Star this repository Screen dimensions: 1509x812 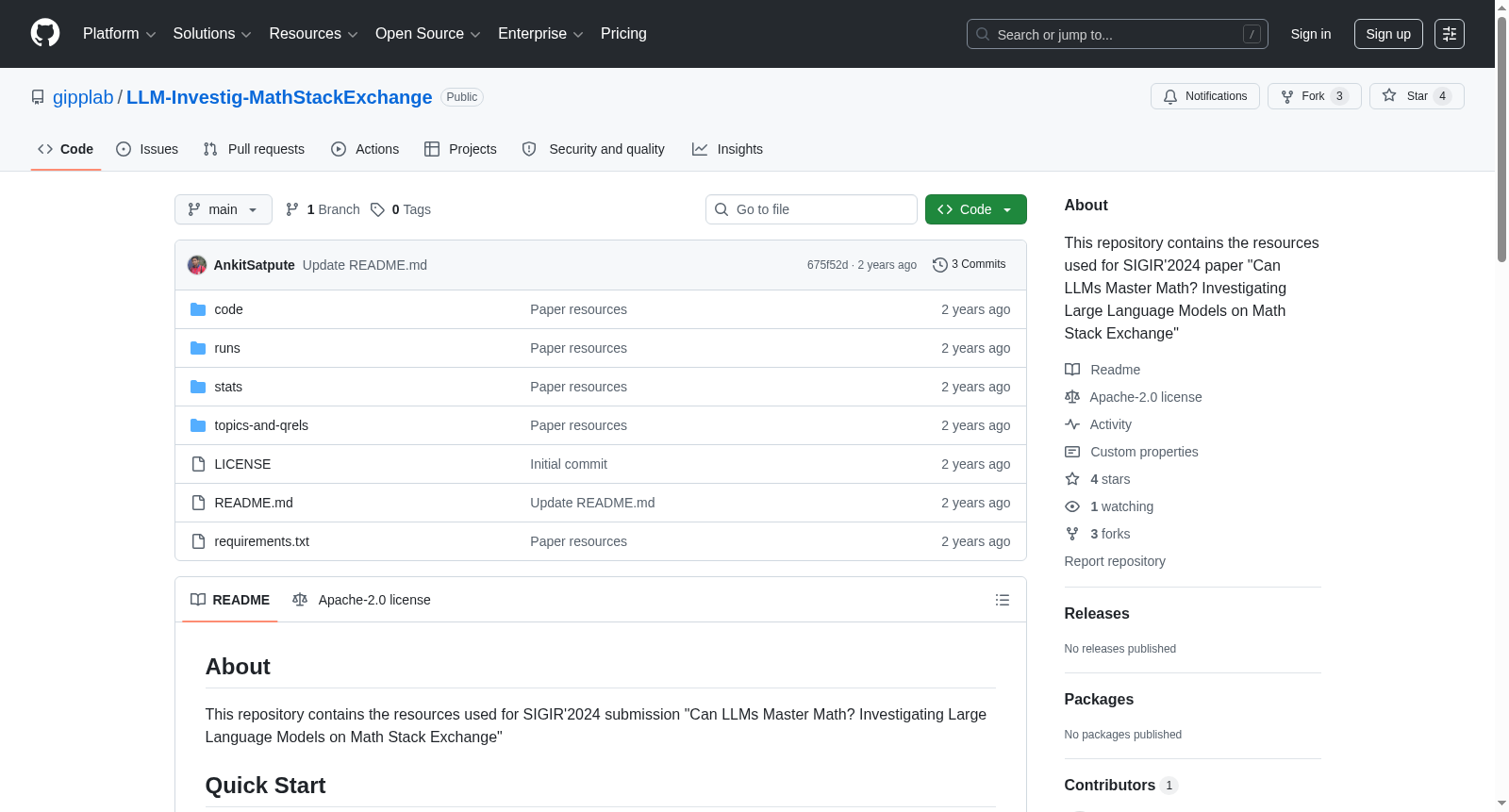(1417, 96)
